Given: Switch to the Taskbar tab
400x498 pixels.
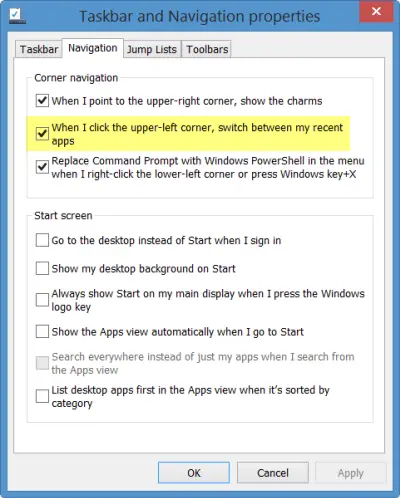Looking at the screenshot, I should (39, 49).
